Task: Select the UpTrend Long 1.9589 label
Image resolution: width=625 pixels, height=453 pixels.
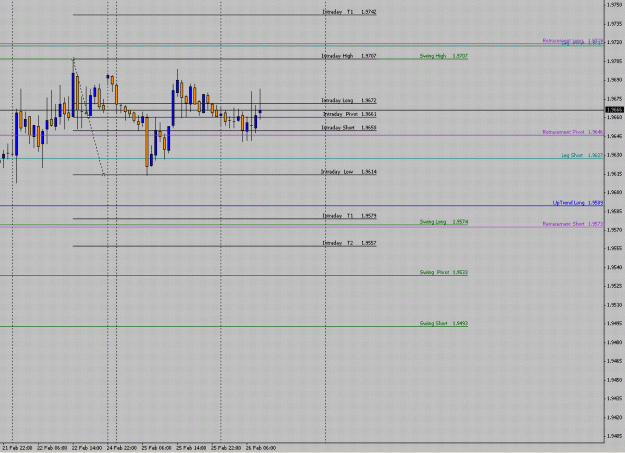Action: [x=578, y=203]
